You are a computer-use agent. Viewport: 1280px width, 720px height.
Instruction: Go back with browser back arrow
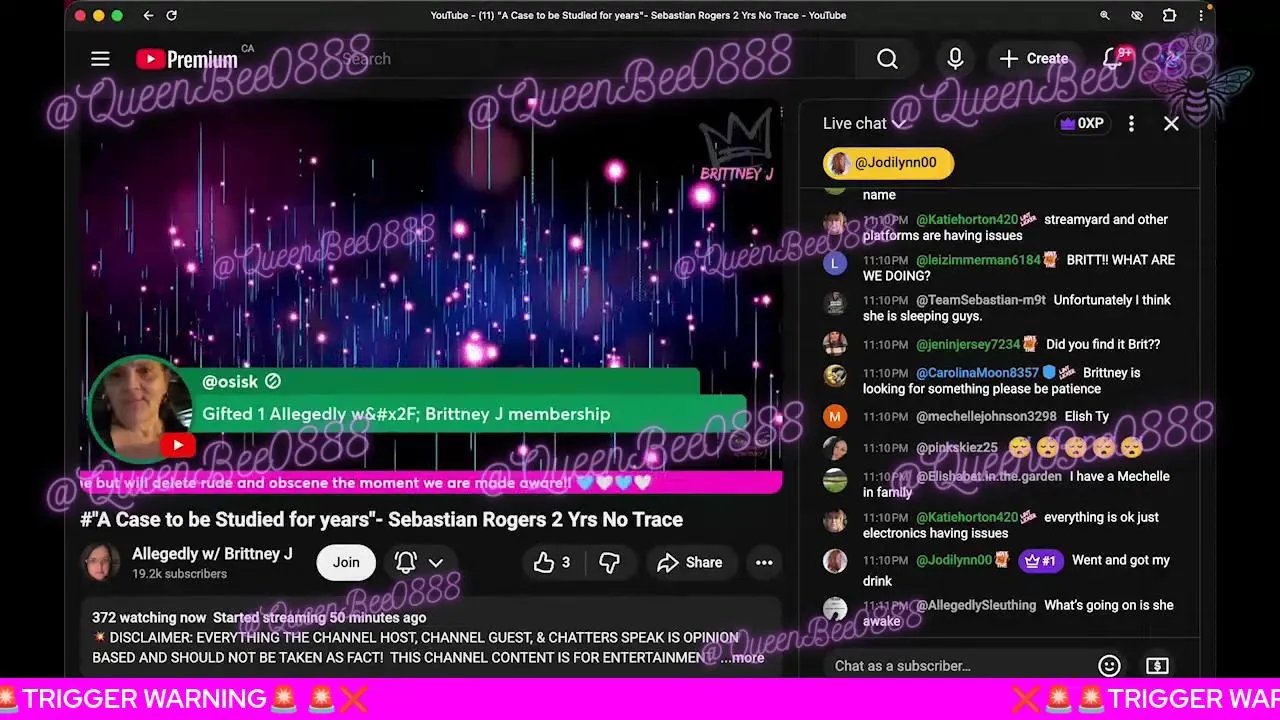148,15
